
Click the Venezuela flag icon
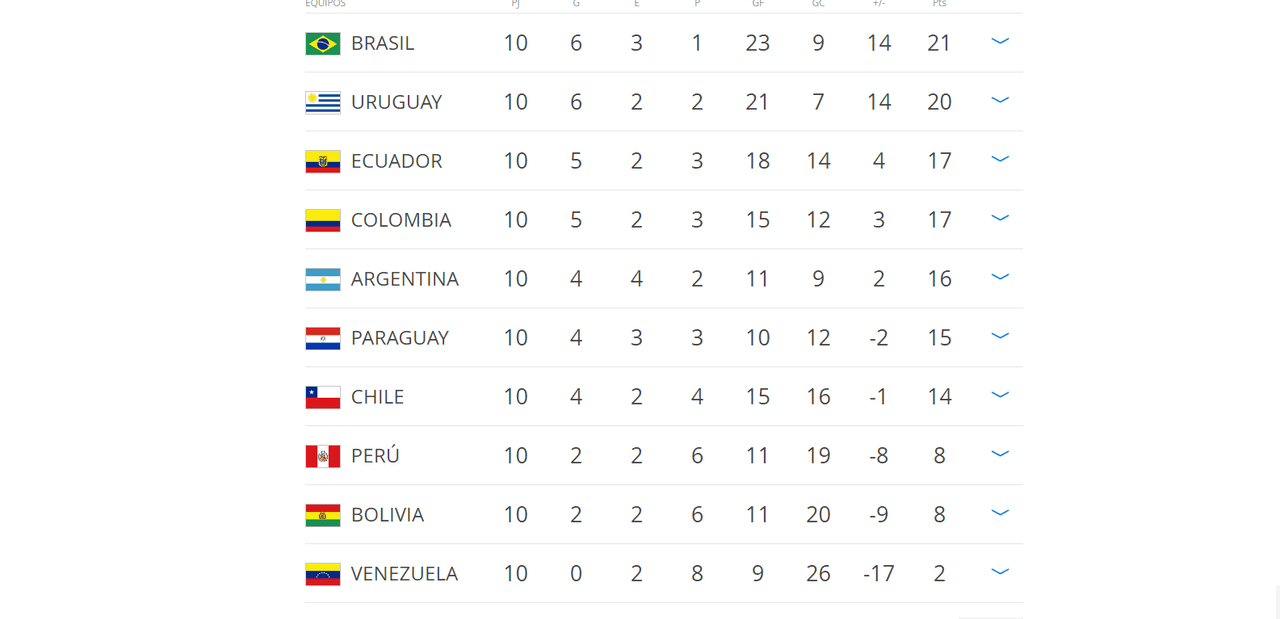[322, 574]
